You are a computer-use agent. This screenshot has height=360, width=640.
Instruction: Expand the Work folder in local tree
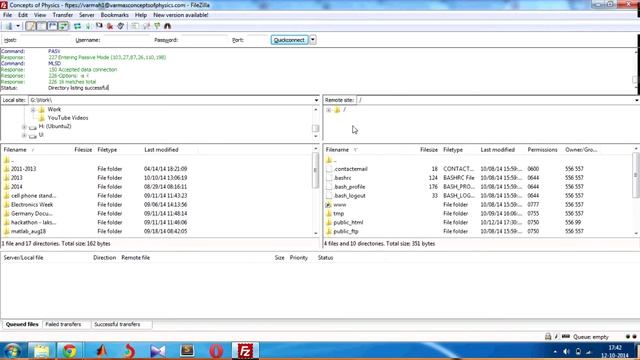(x=33, y=109)
